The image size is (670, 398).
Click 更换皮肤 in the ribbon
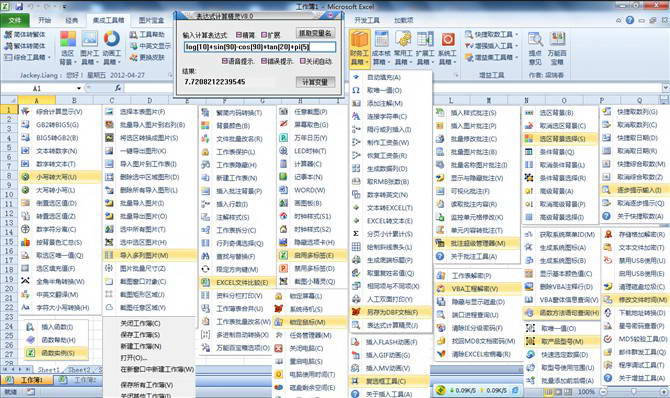pos(147,57)
